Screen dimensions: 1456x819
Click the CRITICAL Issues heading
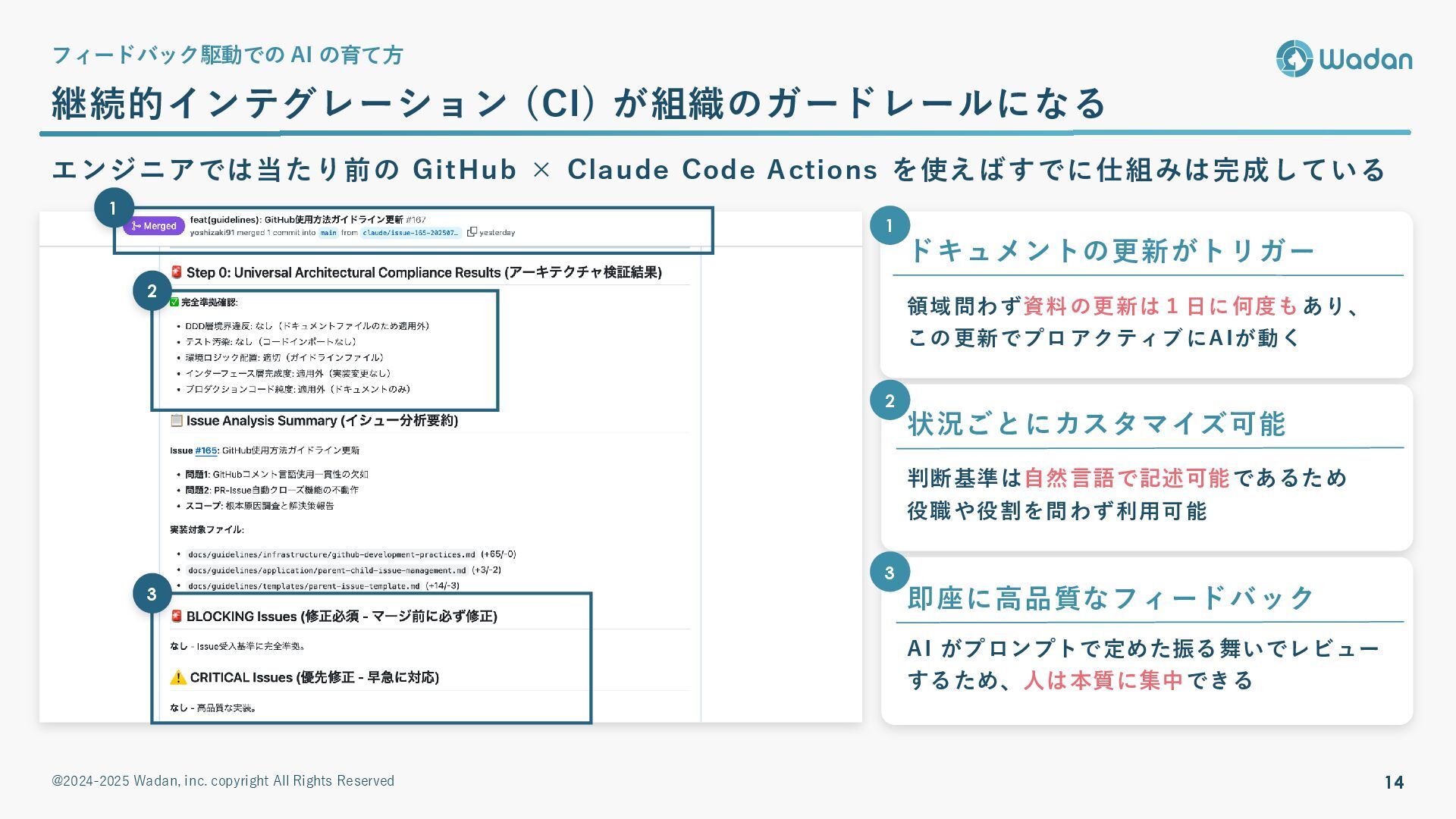[315, 677]
